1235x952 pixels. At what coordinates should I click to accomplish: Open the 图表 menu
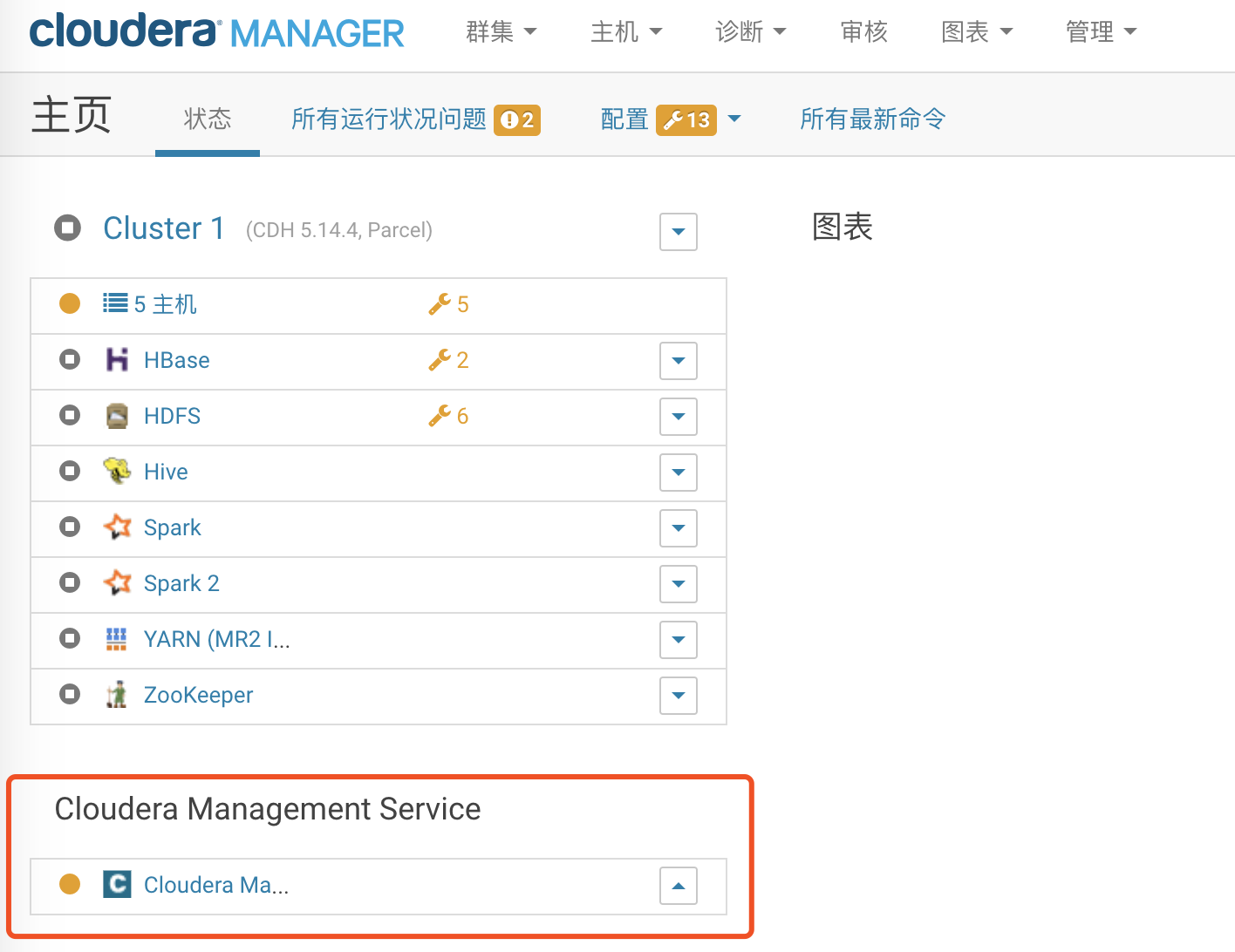[x=977, y=31]
